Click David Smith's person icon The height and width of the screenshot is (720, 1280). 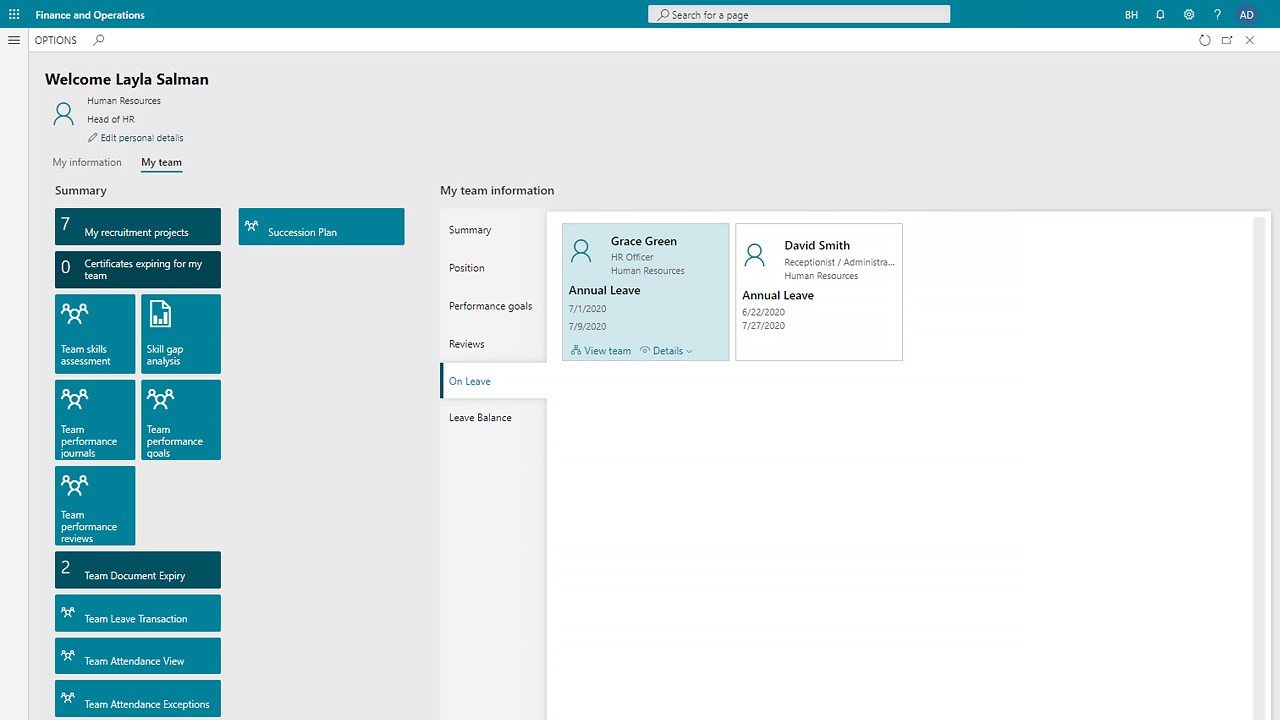click(x=755, y=256)
